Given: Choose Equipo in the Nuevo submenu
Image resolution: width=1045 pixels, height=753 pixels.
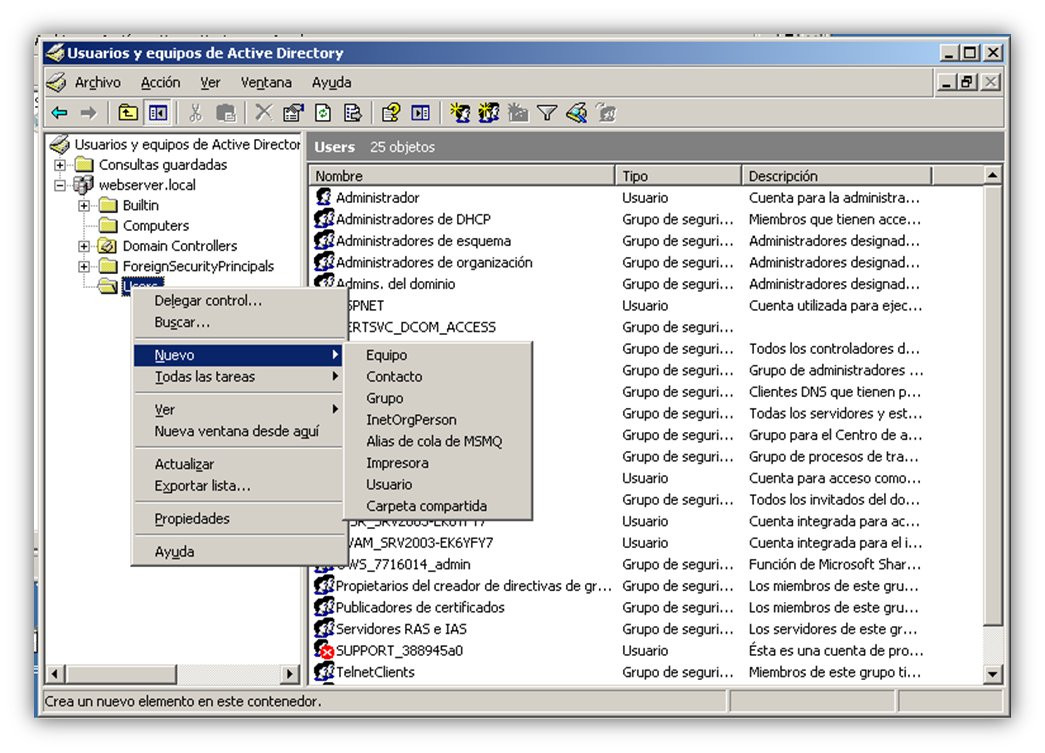Looking at the screenshot, I should [387, 355].
